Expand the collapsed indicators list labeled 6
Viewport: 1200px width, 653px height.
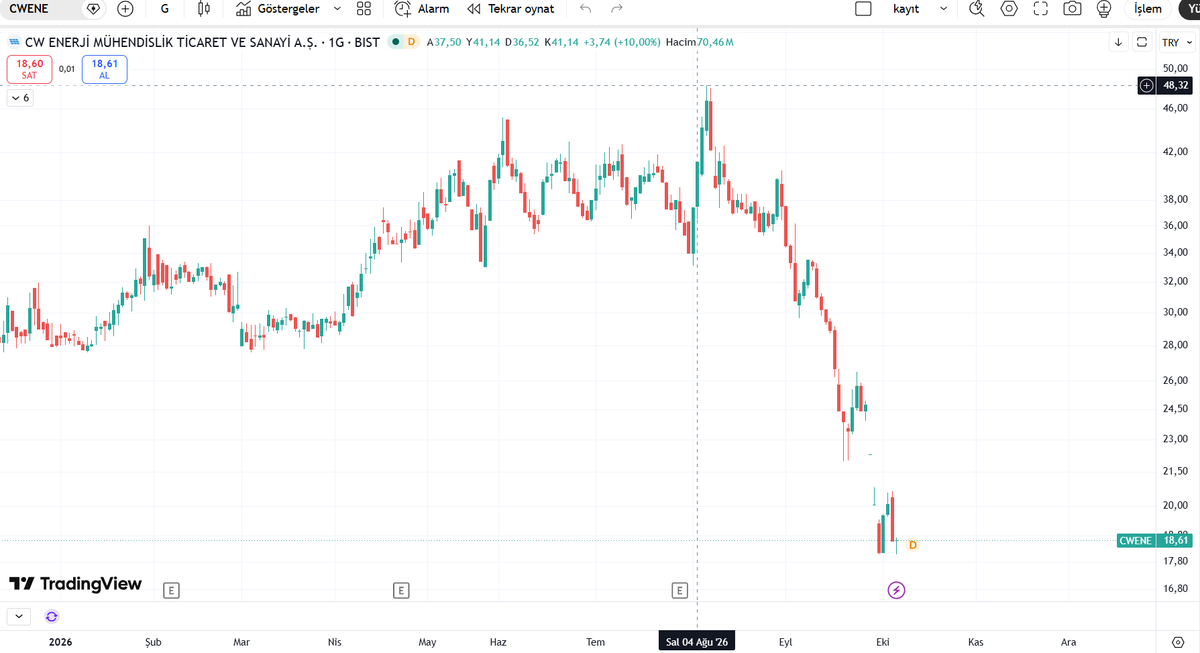point(20,98)
